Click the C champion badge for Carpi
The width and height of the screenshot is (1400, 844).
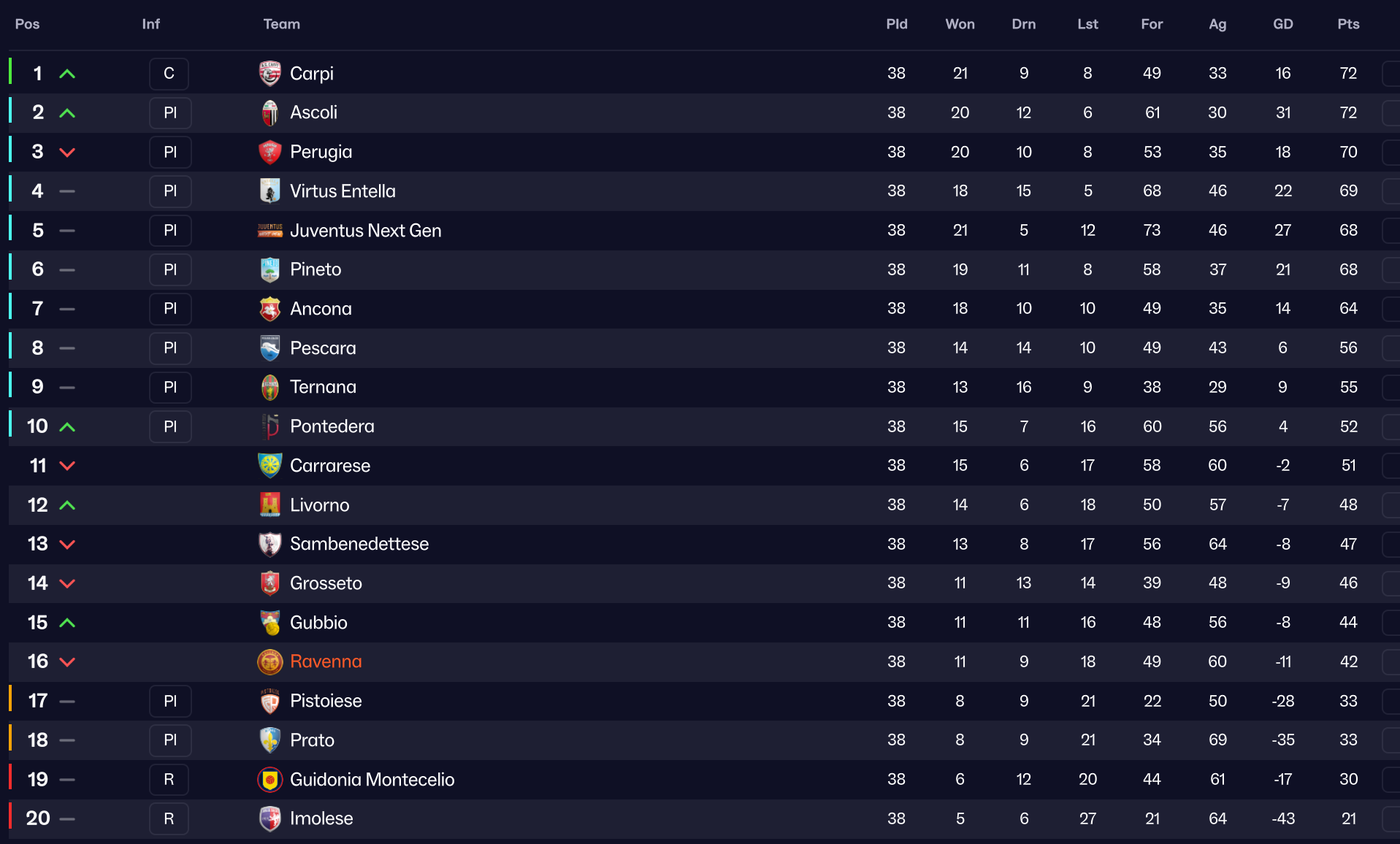point(169,73)
